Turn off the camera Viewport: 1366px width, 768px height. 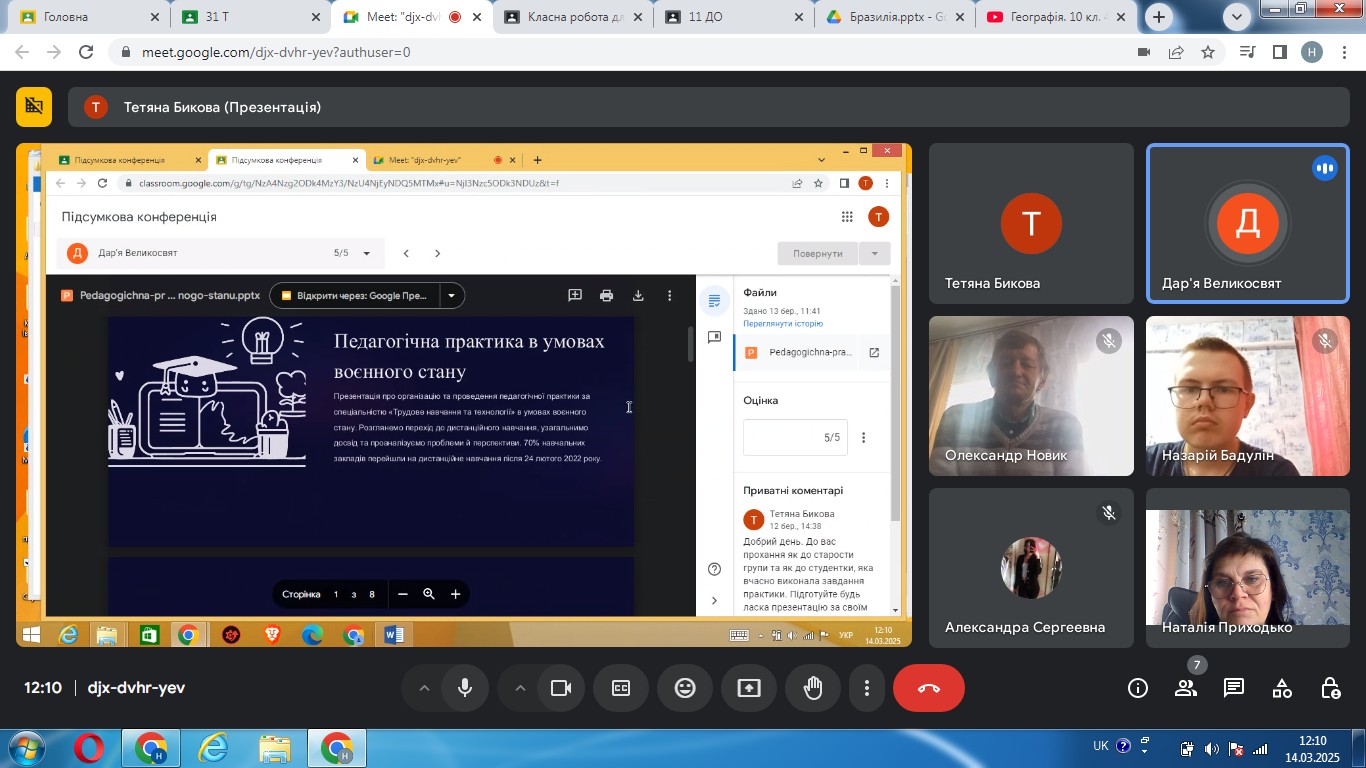pos(561,688)
